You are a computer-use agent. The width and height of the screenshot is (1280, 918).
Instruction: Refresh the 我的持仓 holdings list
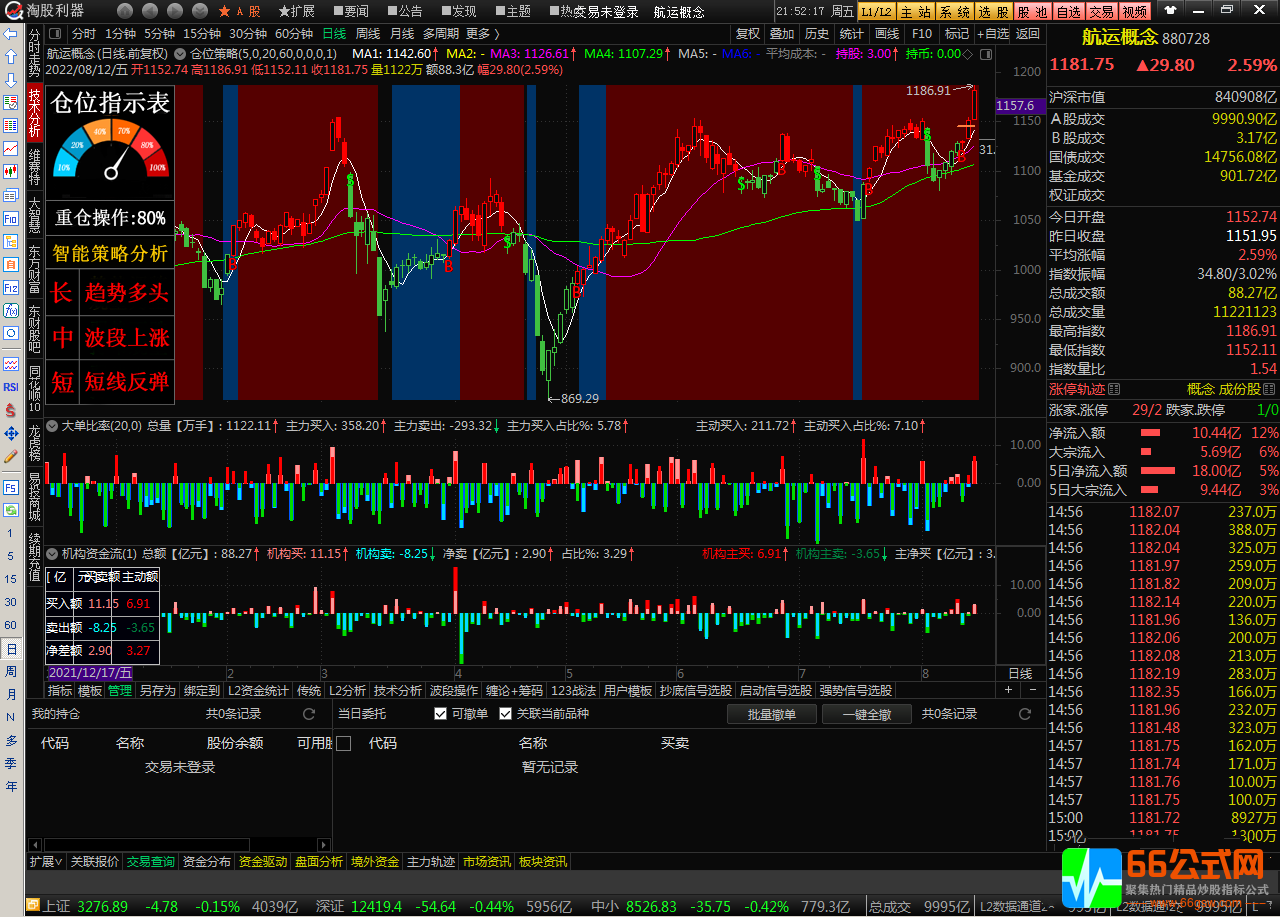coord(309,714)
